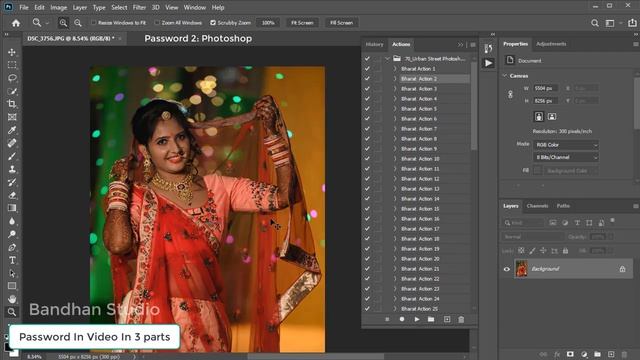640x360 pixels.
Task: Select the Crop tool
Action: click(12, 104)
